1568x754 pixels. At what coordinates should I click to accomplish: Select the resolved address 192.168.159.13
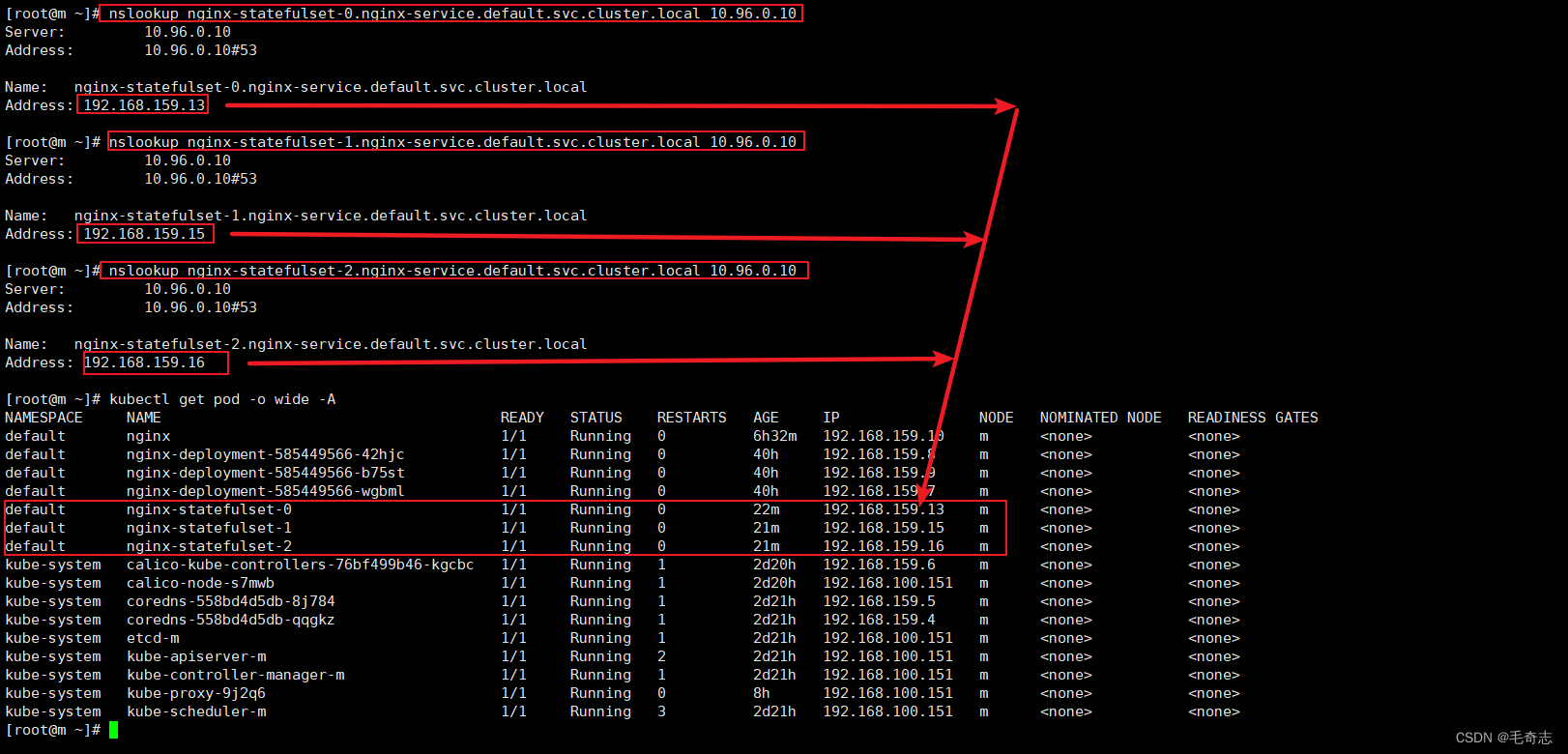[x=144, y=105]
